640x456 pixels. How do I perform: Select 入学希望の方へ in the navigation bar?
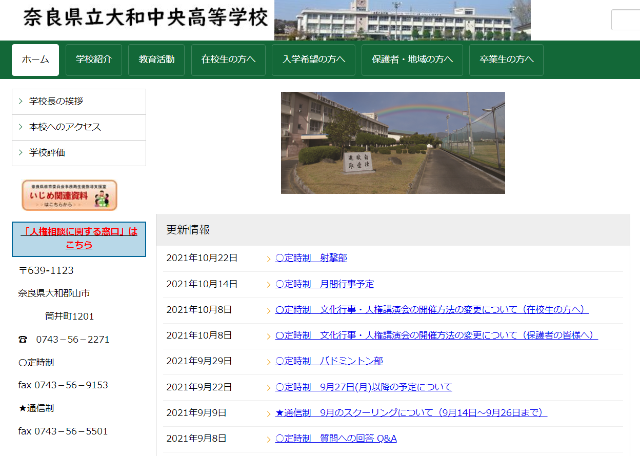313,60
